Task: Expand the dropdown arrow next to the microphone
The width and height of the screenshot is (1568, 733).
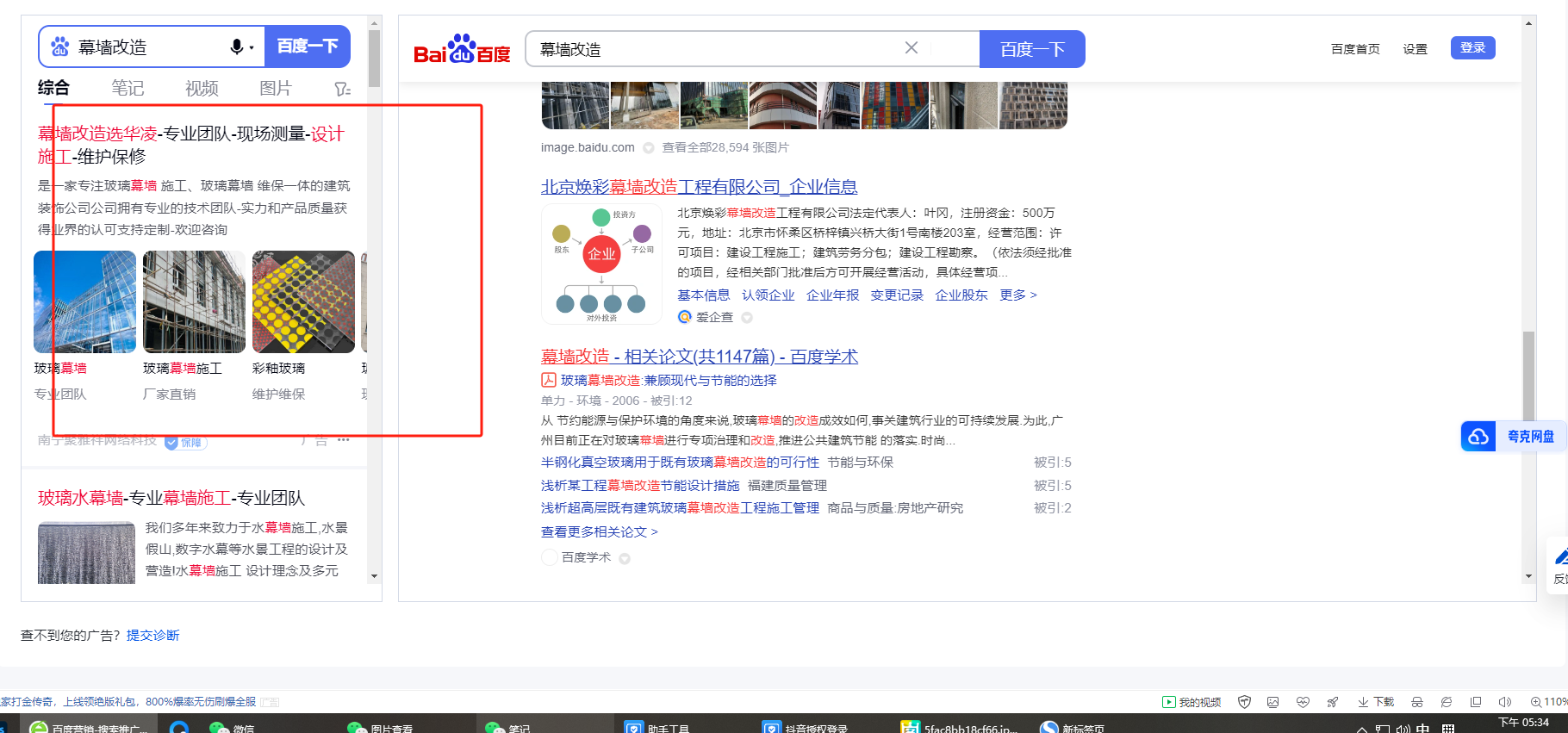Action: (x=252, y=47)
